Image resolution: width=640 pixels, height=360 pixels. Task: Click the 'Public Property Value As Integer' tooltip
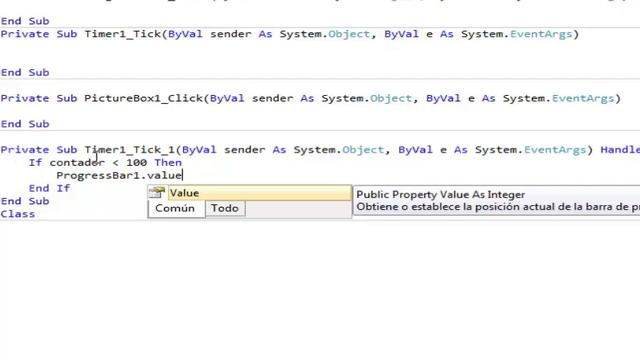pyautogui.click(x=440, y=194)
